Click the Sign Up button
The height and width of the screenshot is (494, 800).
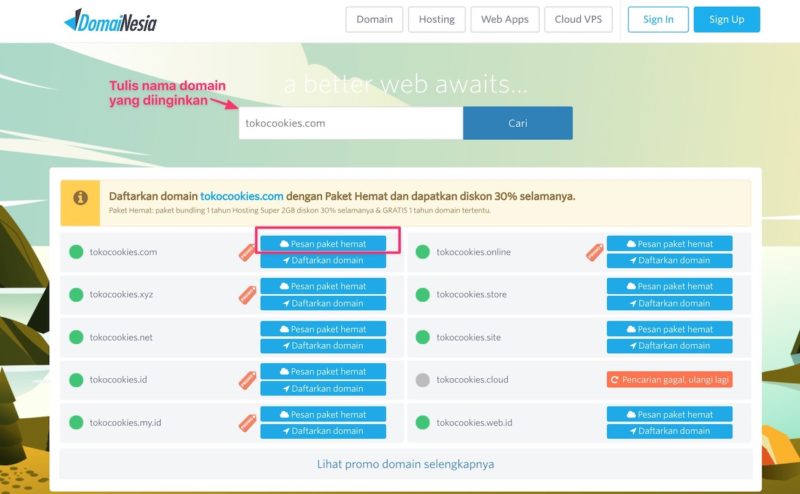(727, 19)
